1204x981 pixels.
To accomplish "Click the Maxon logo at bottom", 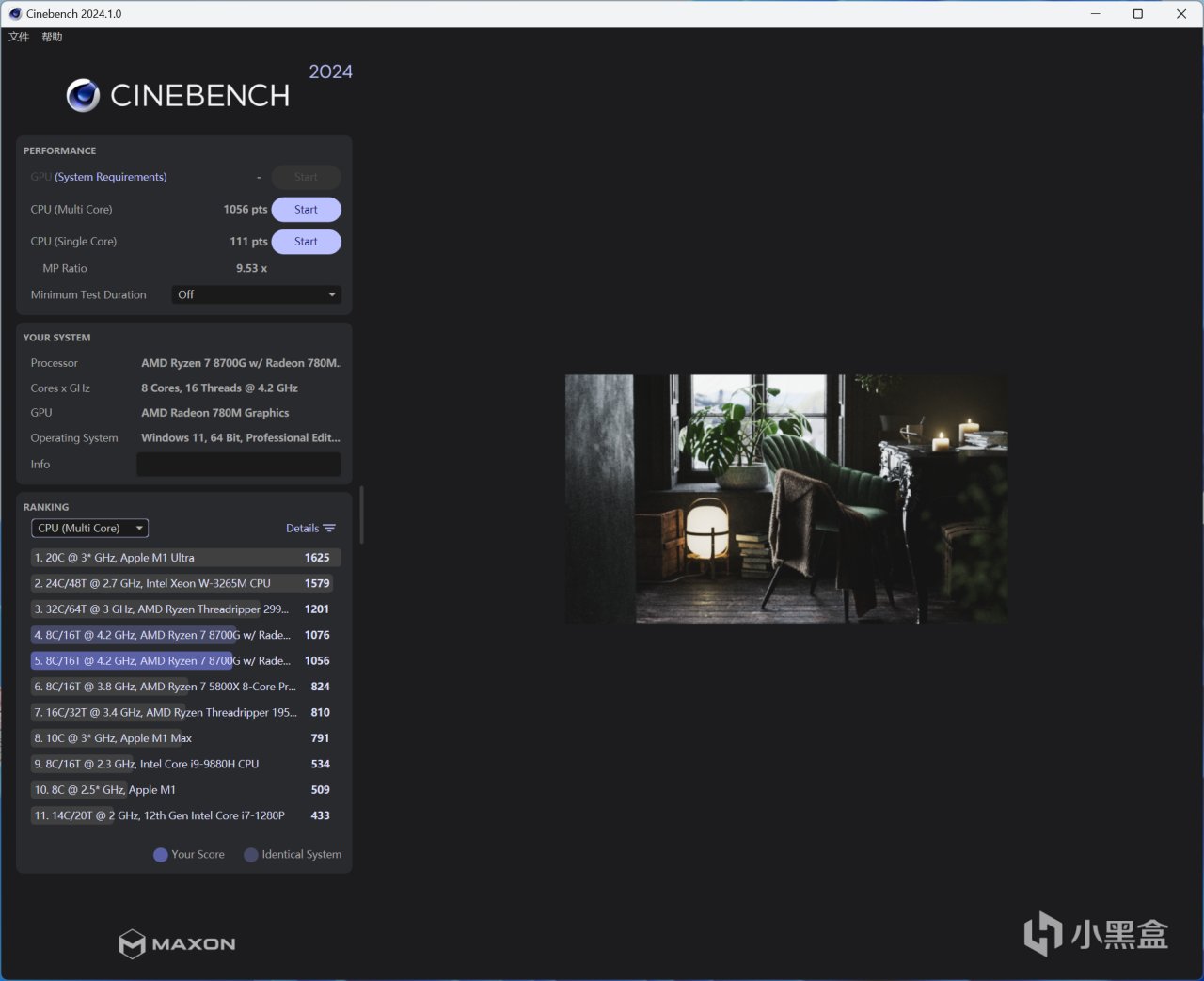I will click(177, 943).
